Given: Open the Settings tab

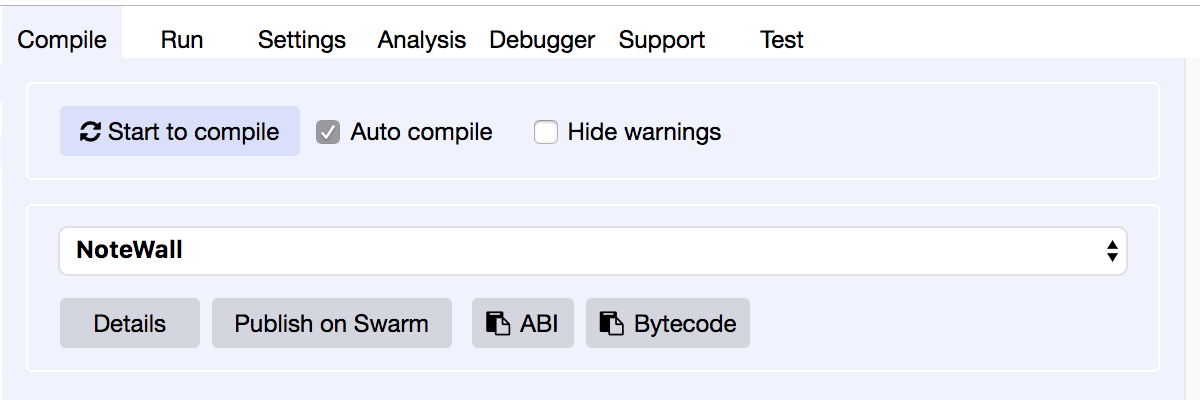Looking at the screenshot, I should click(301, 40).
